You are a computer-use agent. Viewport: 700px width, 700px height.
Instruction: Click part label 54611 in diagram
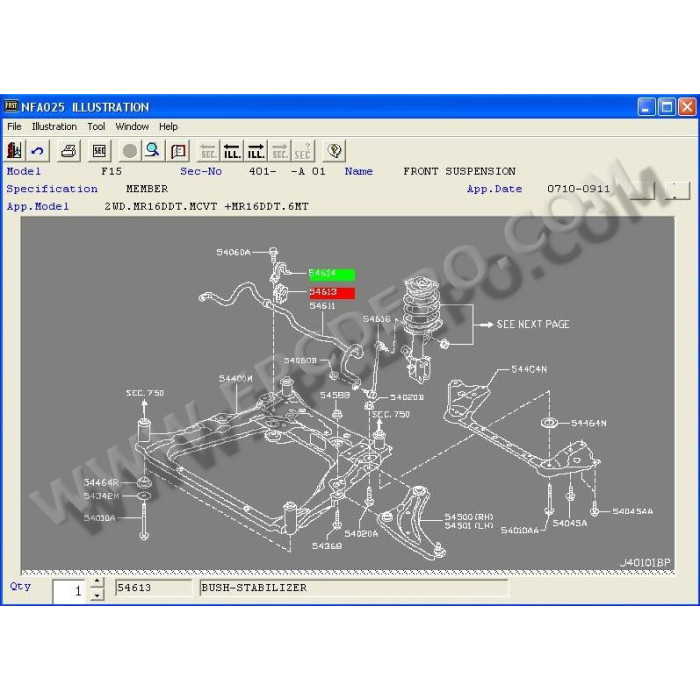(322, 306)
